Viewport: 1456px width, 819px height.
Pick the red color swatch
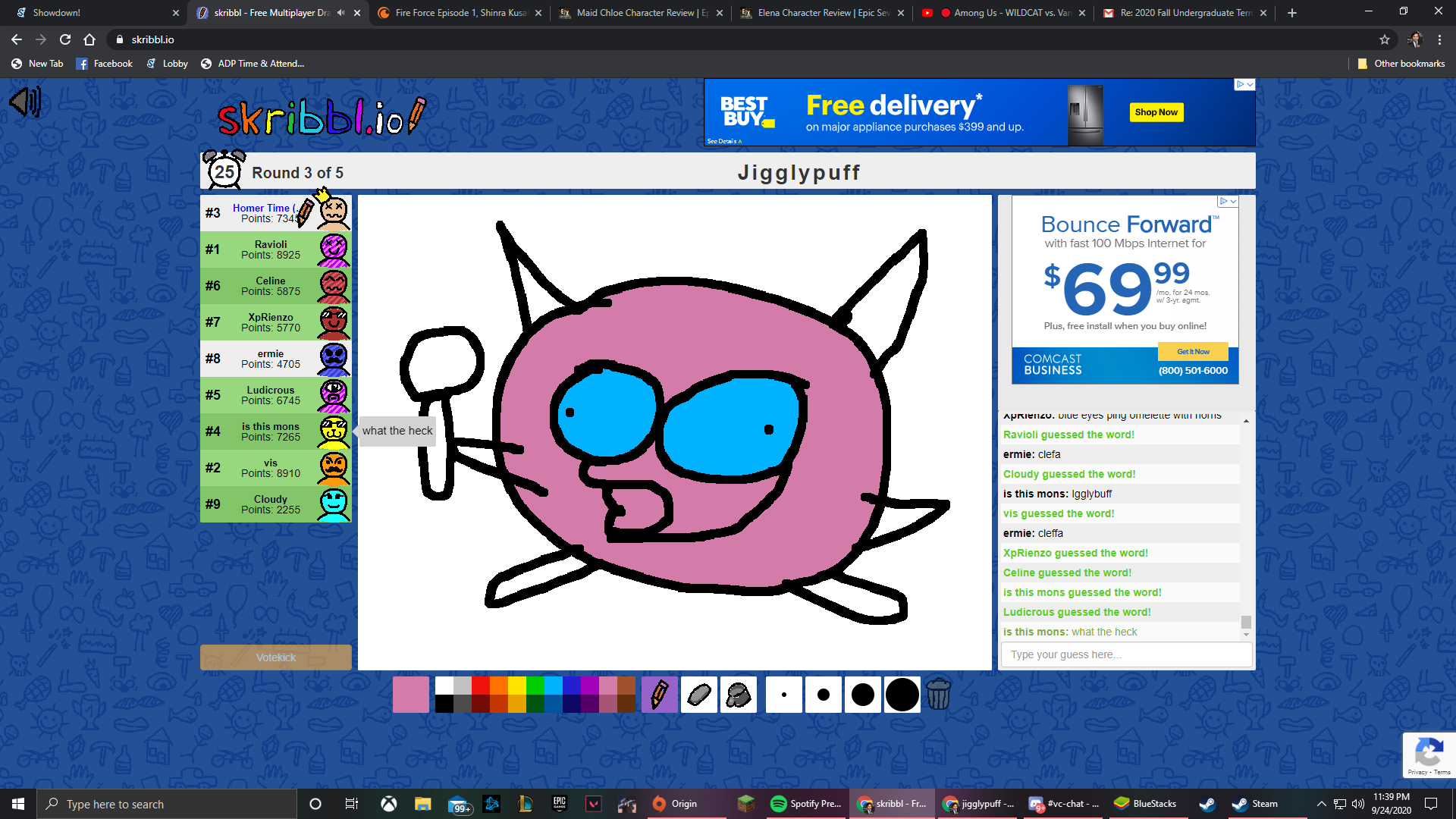[481, 686]
